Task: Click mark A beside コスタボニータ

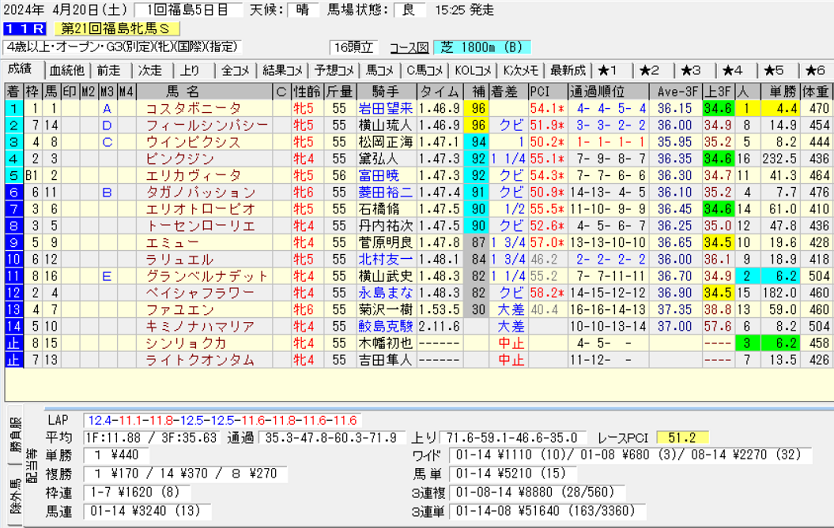Action: pyautogui.click(x=106, y=108)
